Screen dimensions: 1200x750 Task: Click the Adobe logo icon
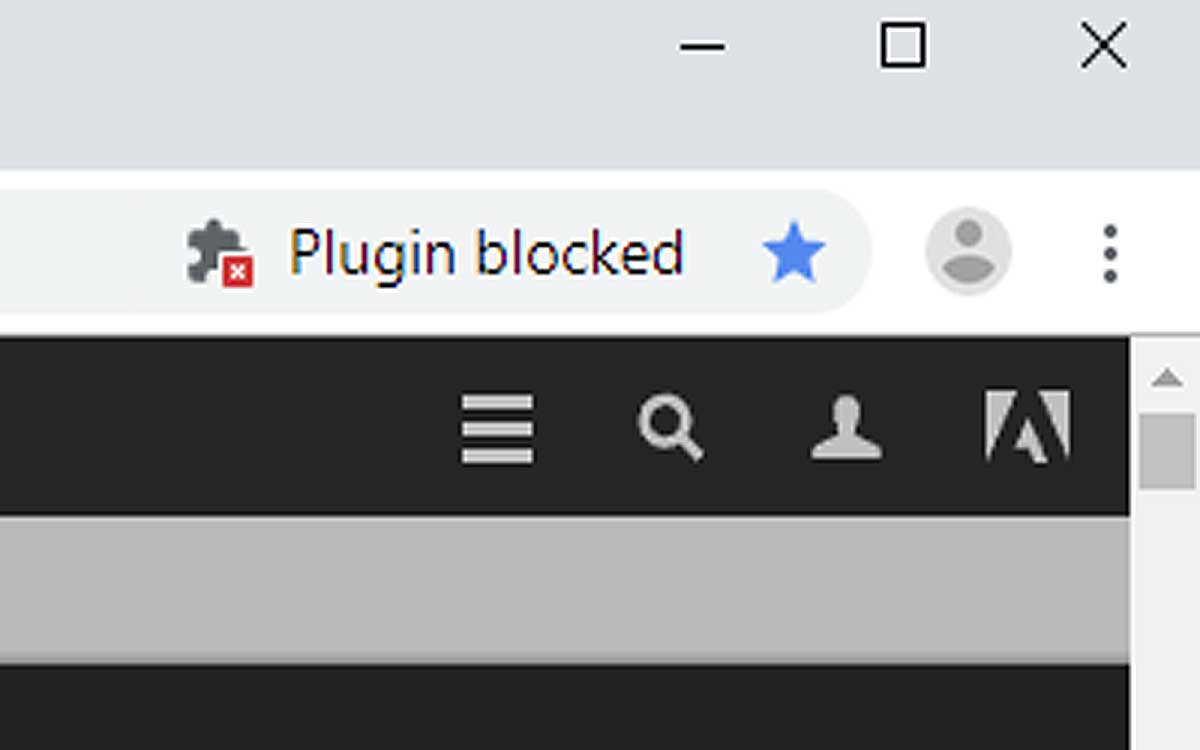click(1027, 427)
